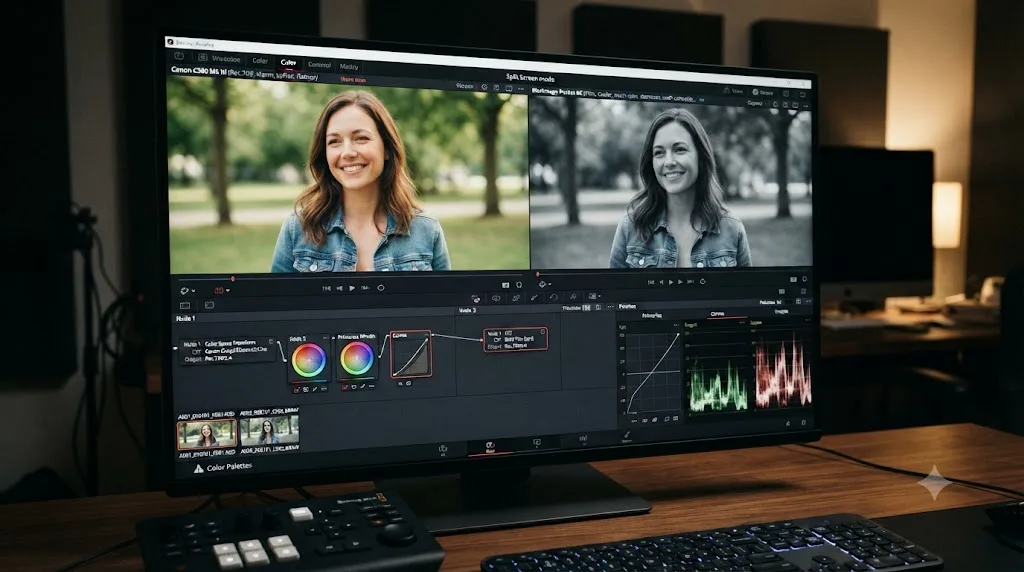Open the layout dropdown in node toolbar
Viewport: 1024px width, 572px height.
[x=594, y=296]
